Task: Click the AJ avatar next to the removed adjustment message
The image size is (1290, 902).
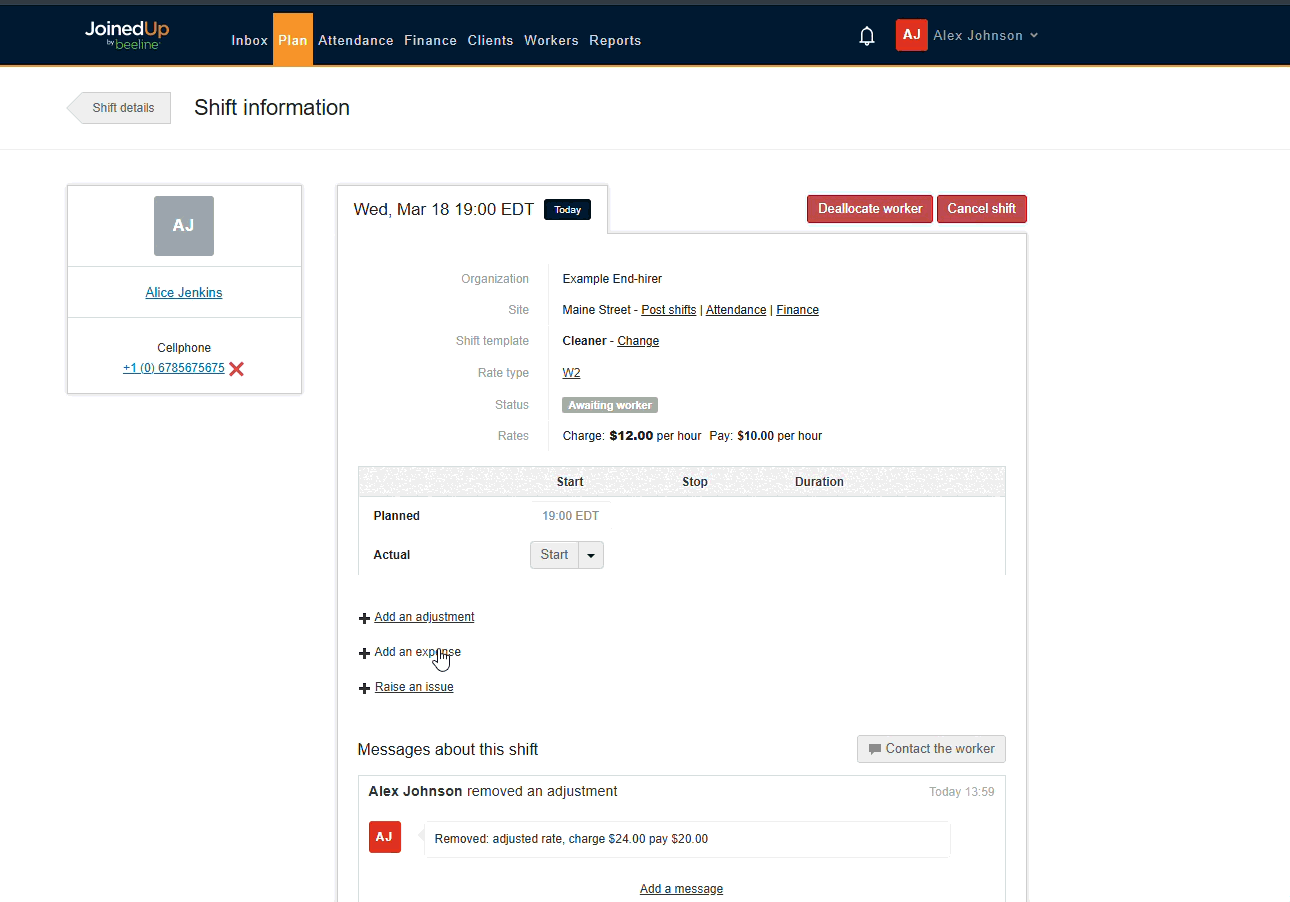Action: [x=385, y=837]
